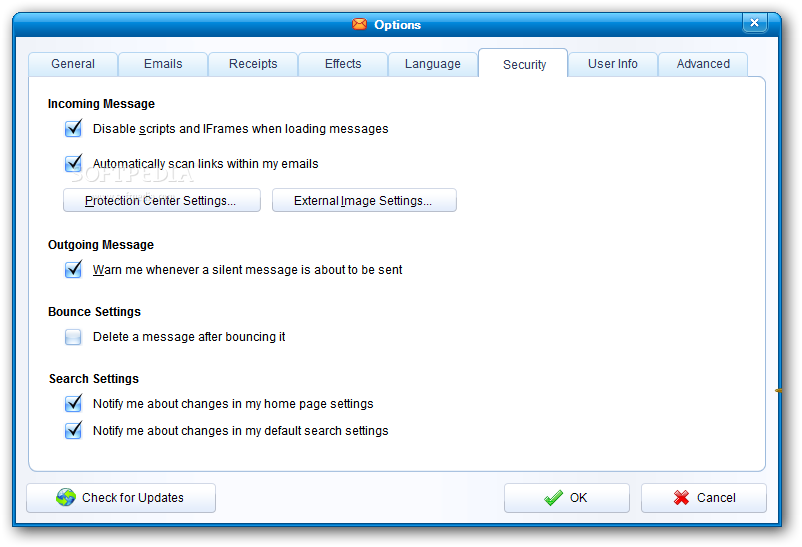This screenshot has width=802, height=547.
Task: Click the Options title text
Action: point(397,25)
